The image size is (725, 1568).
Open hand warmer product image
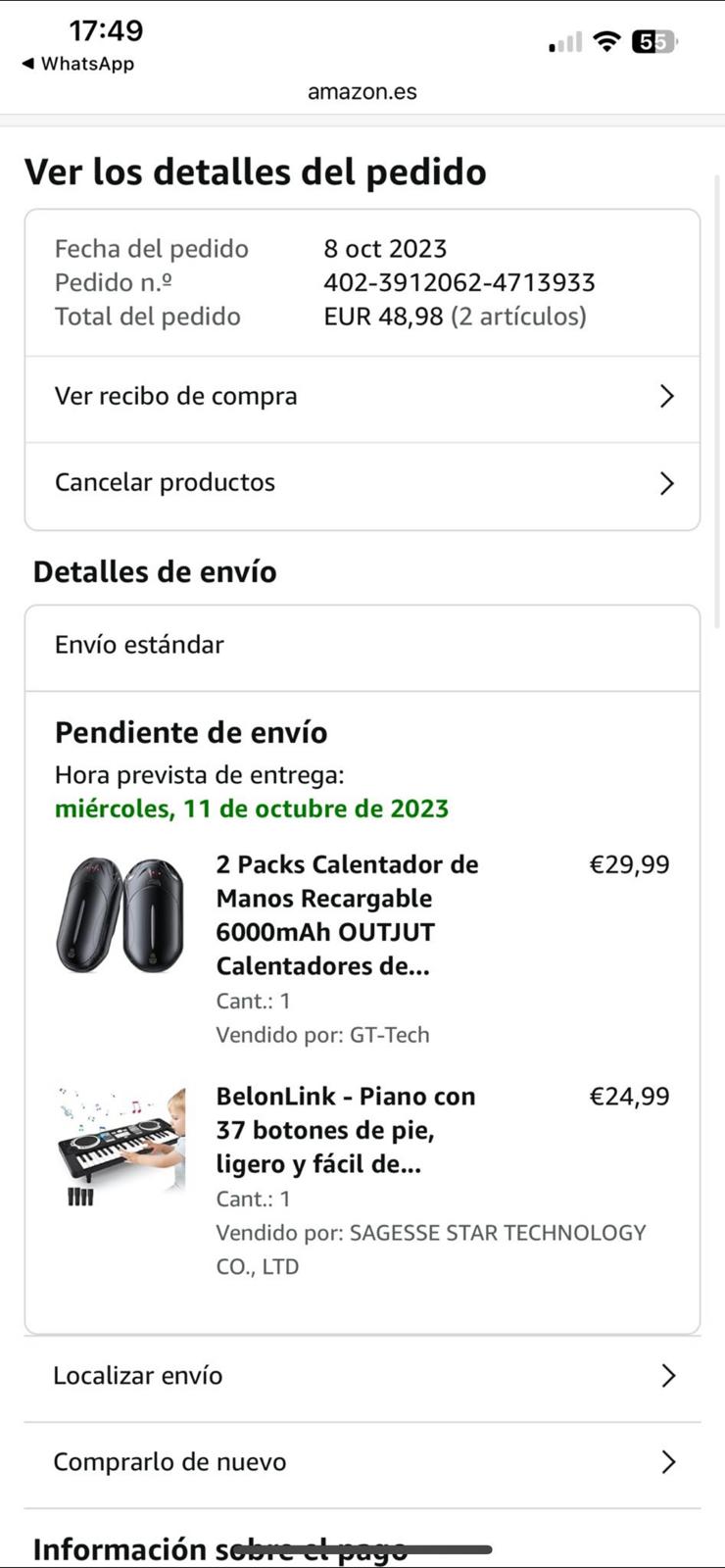pyautogui.click(x=121, y=915)
